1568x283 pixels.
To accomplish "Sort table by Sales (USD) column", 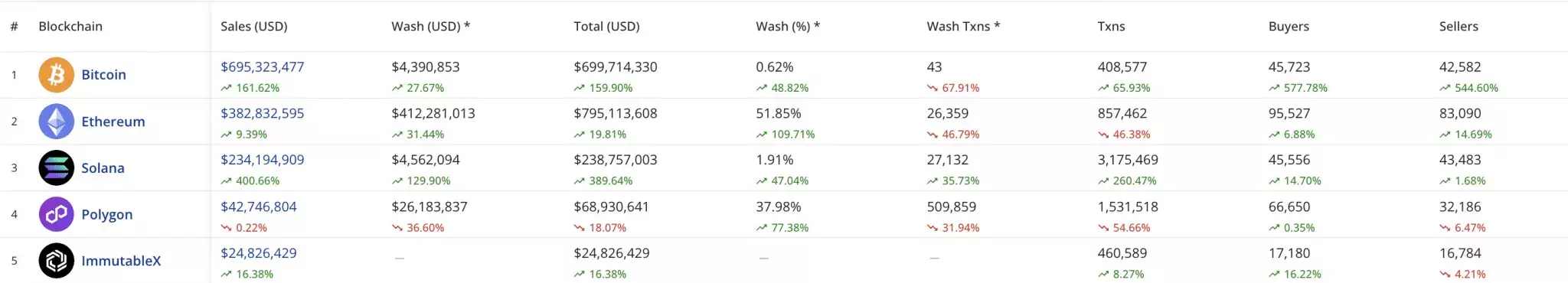I will [x=254, y=26].
